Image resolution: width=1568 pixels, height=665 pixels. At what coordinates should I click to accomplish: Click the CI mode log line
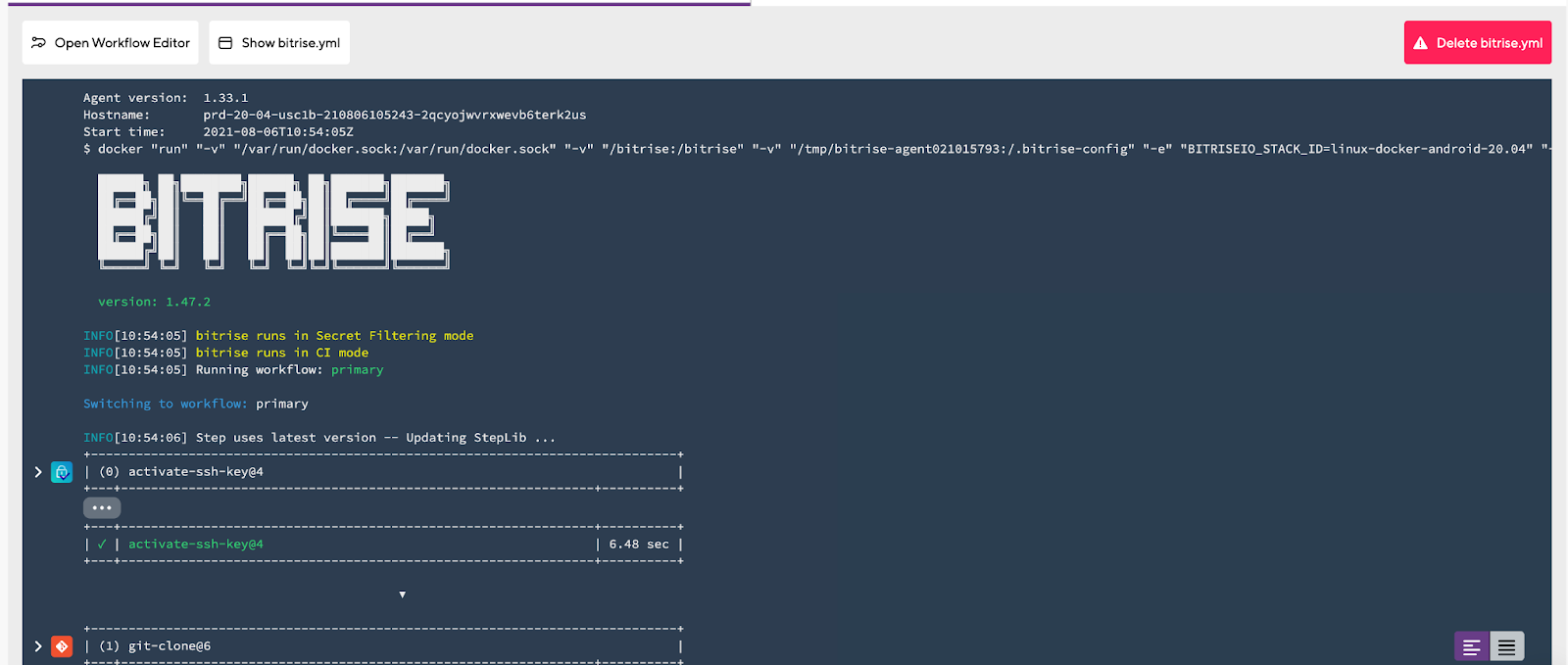click(x=226, y=353)
